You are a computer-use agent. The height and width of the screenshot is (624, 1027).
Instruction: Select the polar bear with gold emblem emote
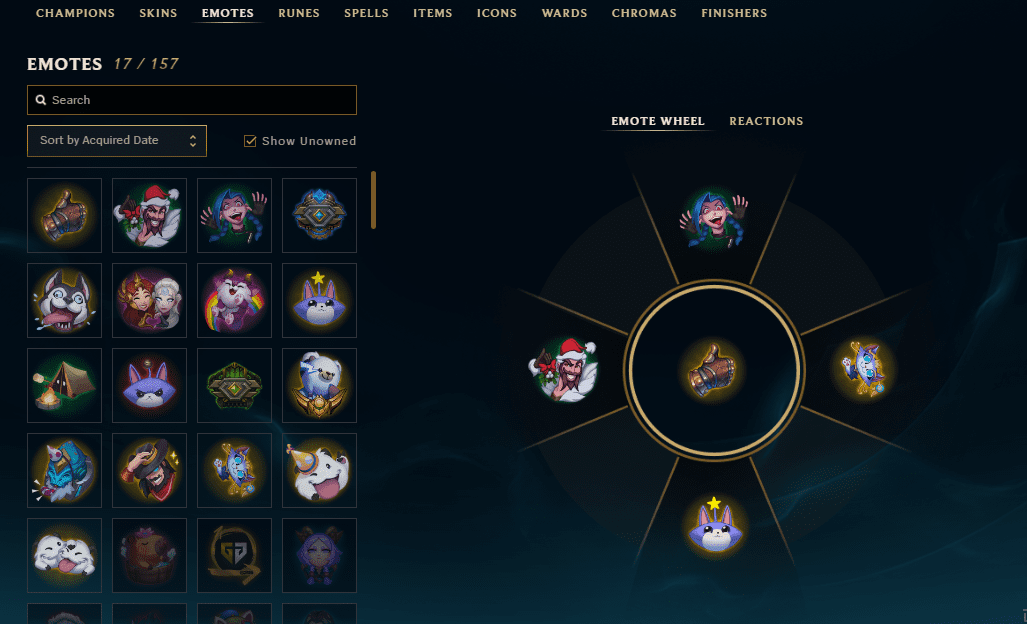[x=320, y=386]
